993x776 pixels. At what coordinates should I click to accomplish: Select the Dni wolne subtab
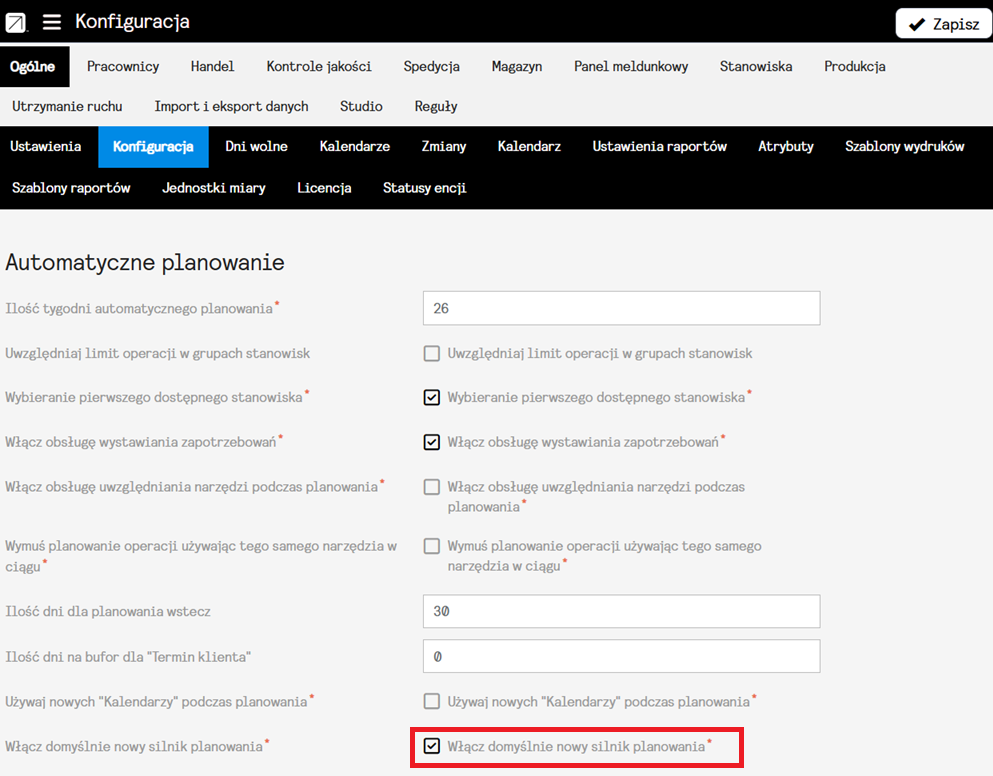point(256,147)
